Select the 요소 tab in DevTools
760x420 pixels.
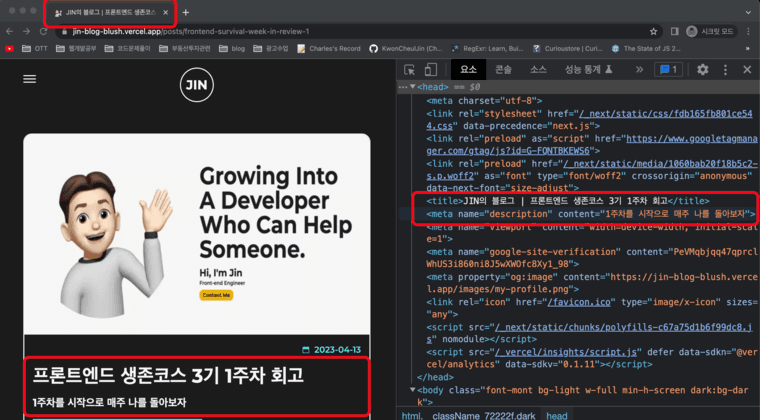pos(468,70)
